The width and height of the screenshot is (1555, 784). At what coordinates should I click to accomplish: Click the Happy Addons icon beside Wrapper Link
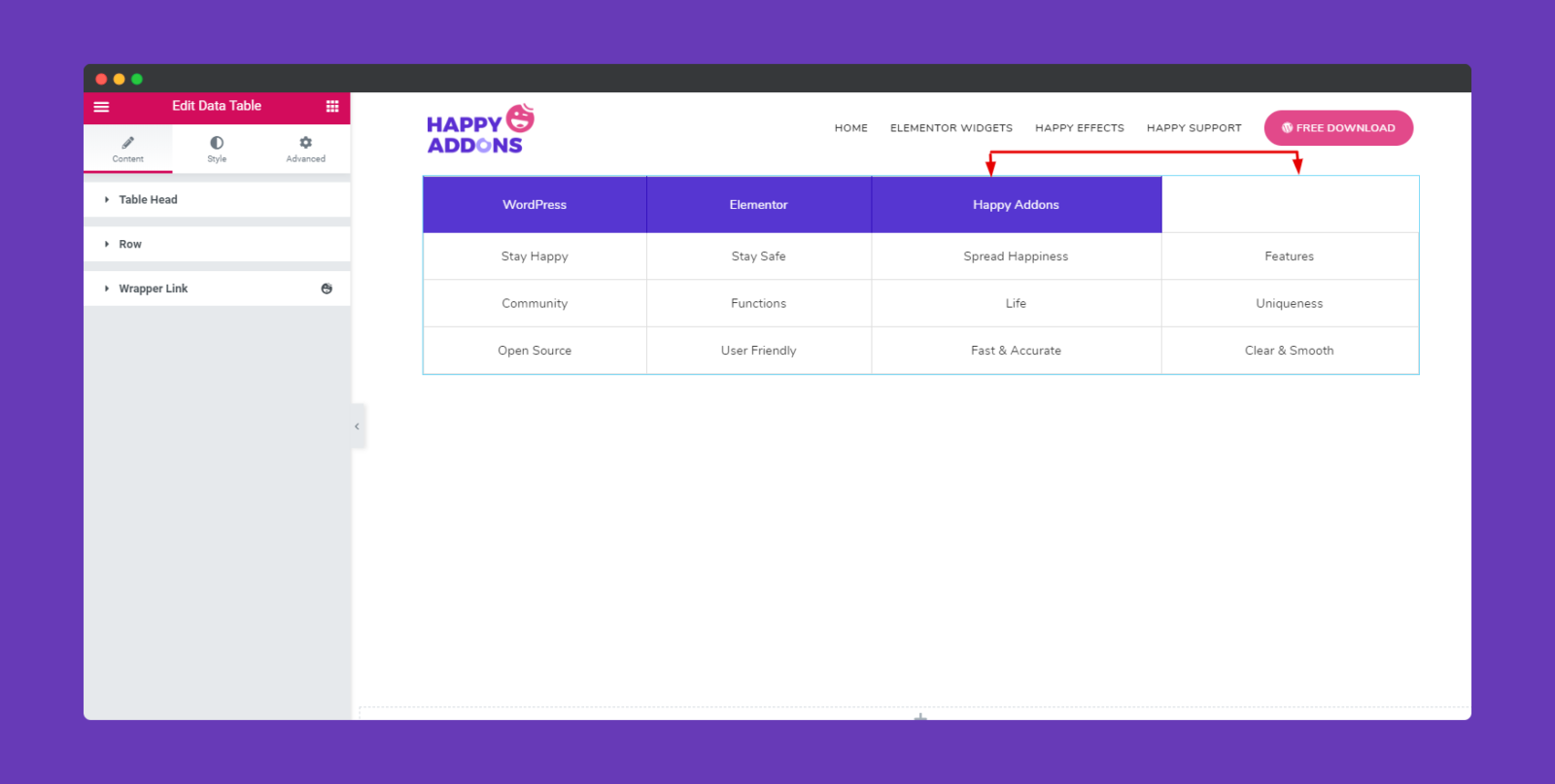pyautogui.click(x=327, y=289)
